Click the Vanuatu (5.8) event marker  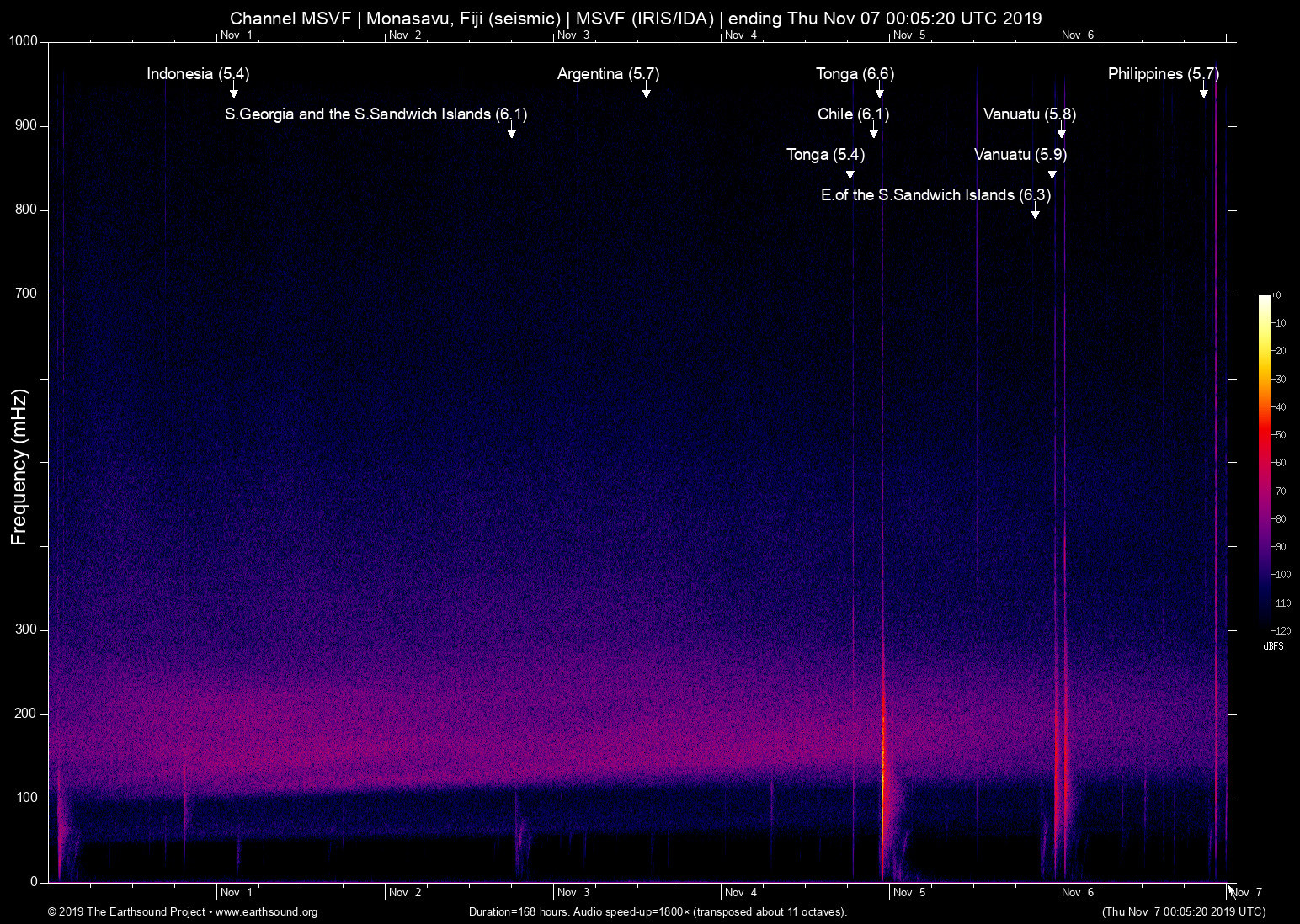1029,114
